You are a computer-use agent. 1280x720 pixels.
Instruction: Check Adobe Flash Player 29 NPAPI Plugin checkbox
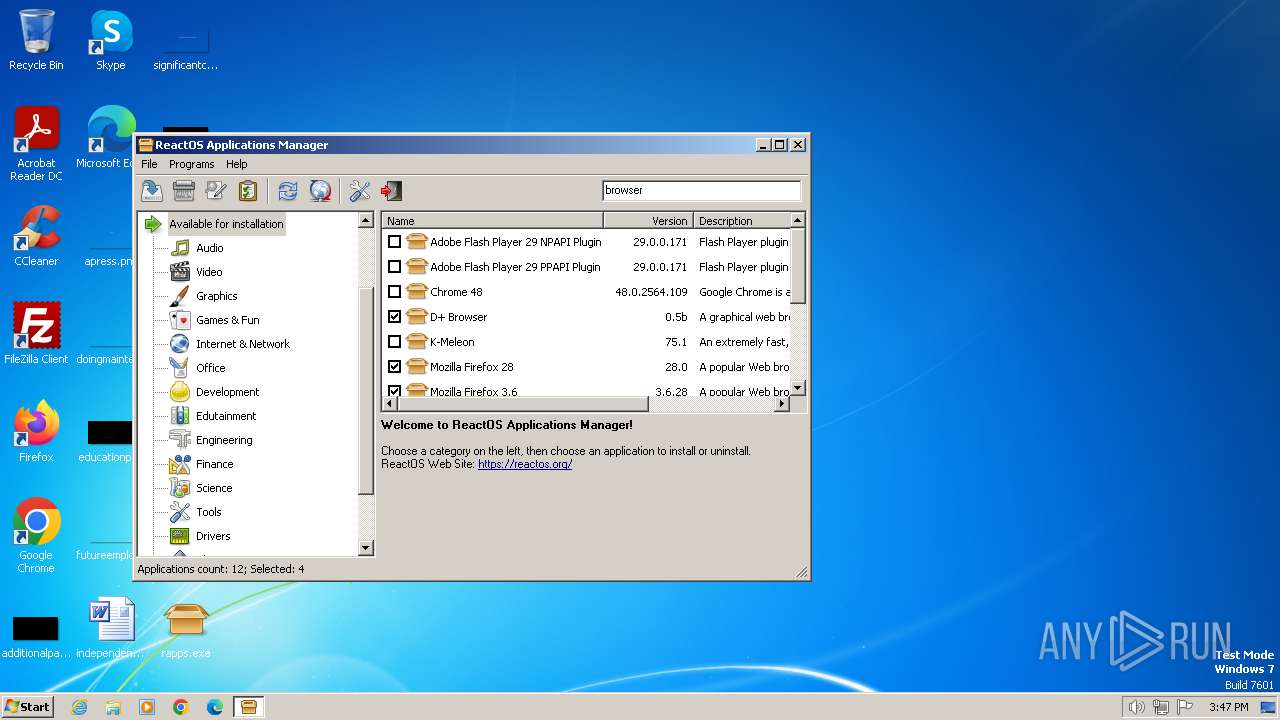pos(394,242)
